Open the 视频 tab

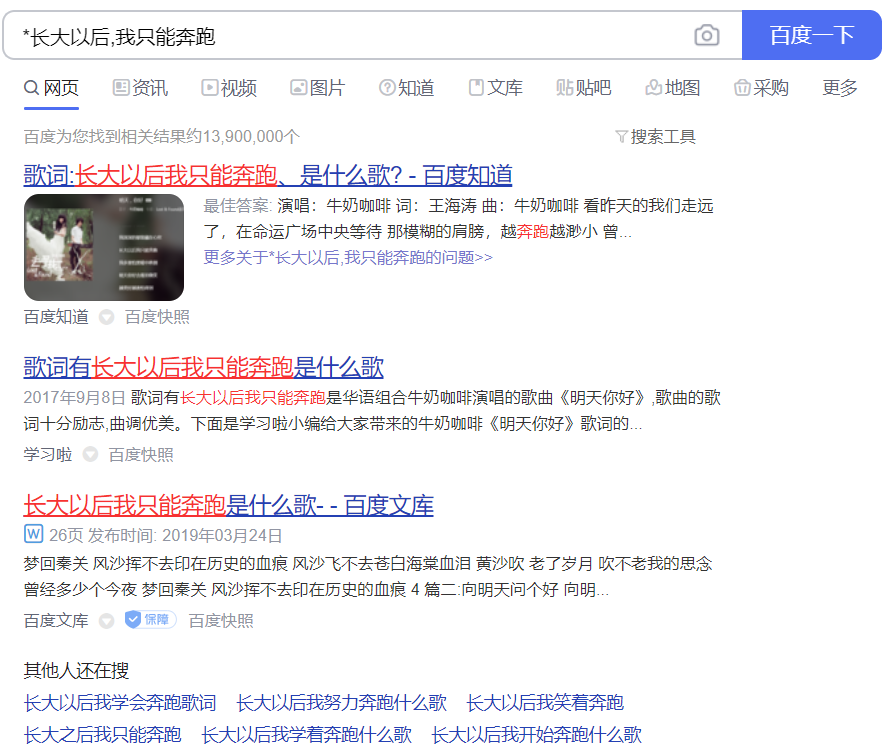(x=229, y=88)
